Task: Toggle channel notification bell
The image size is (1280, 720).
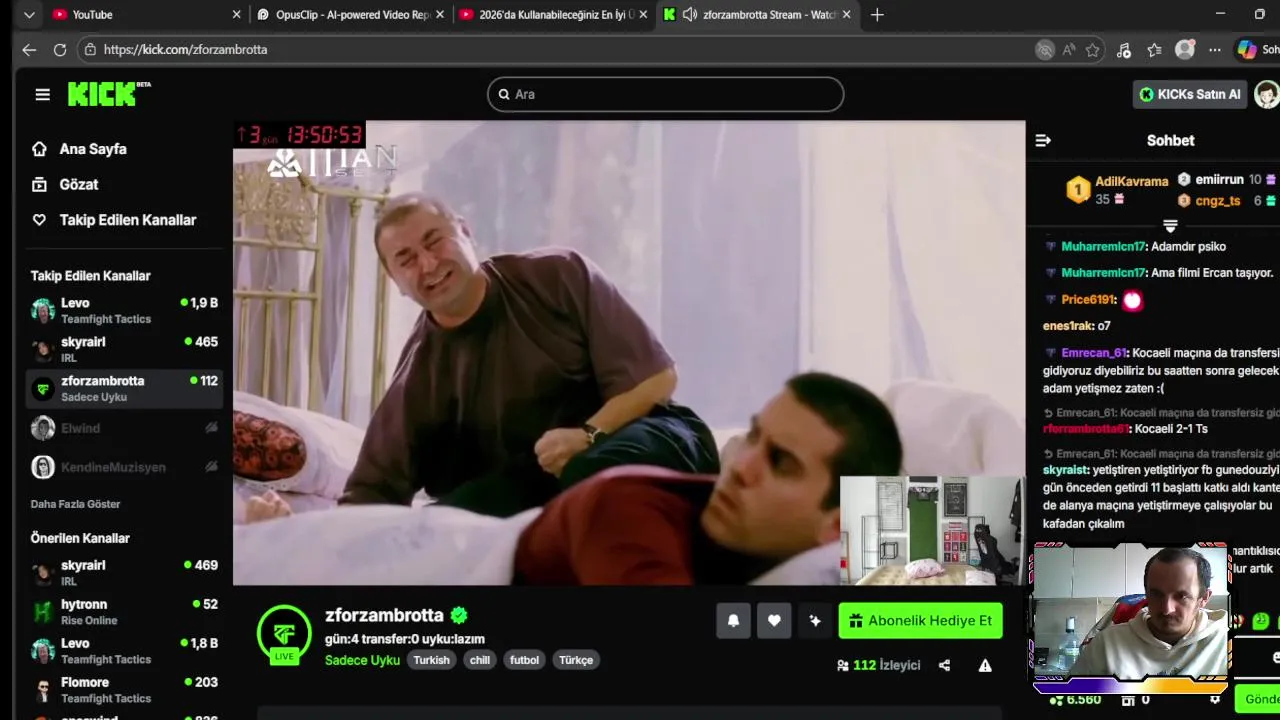Action: coord(733,621)
